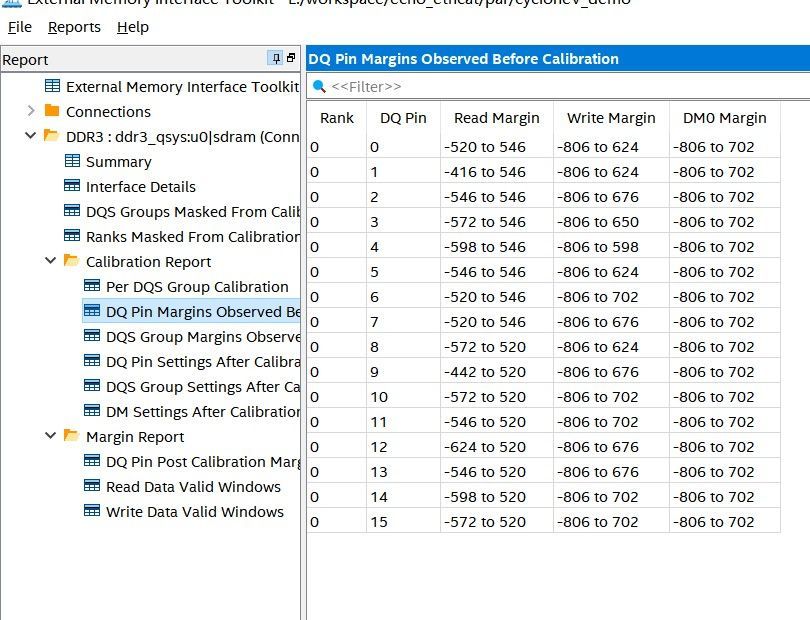Image resolution: width=810 pixels, height=620 pixels.
Task: Click the Calibration Report folder icon
Action: coord(72,261)
